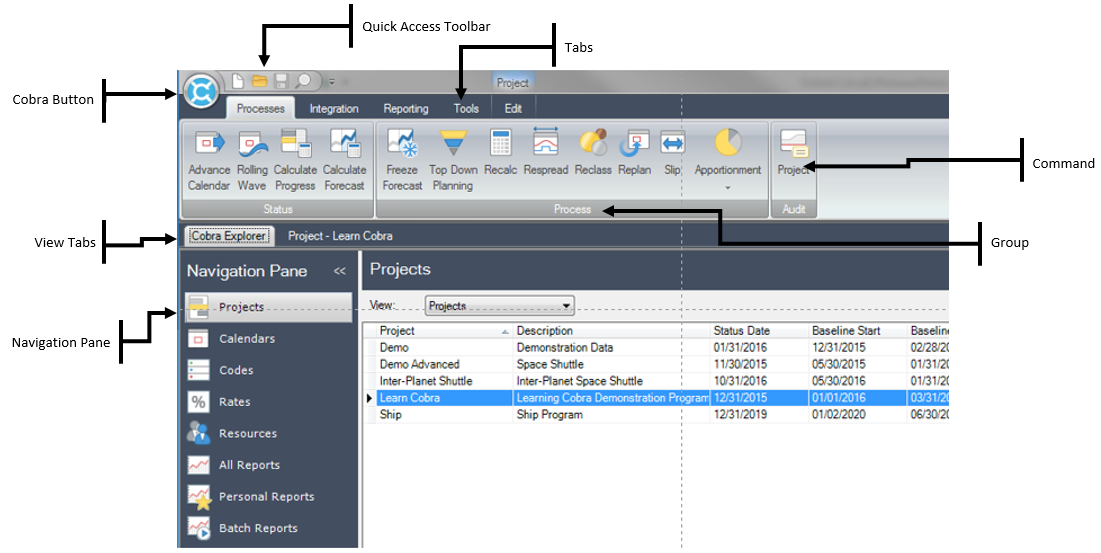Switch to the Integration ribbon tab
The image size is (1101, 553).
click(x=333, y=109)
